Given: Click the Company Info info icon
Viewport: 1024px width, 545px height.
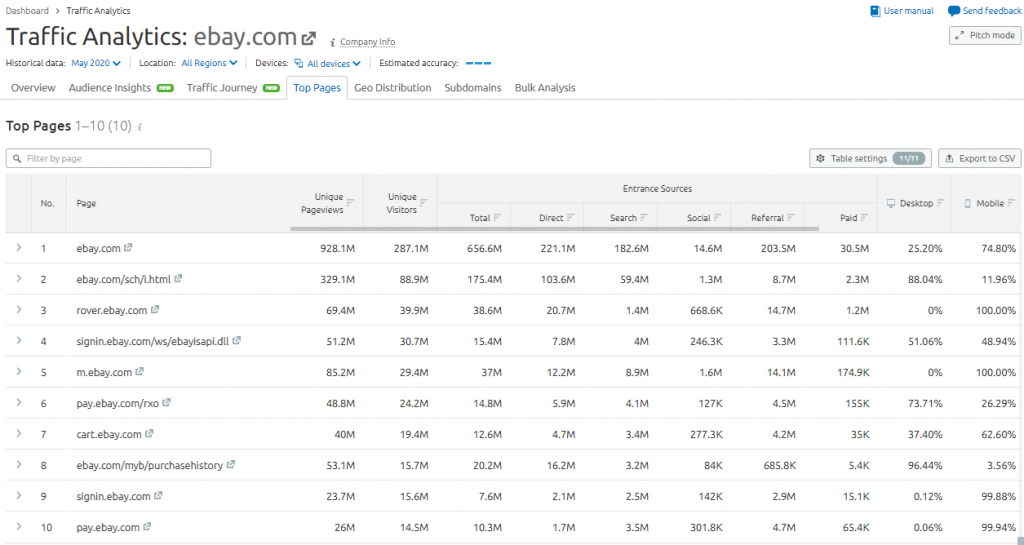Looking at the screenshot, I should tap(332, 42).
